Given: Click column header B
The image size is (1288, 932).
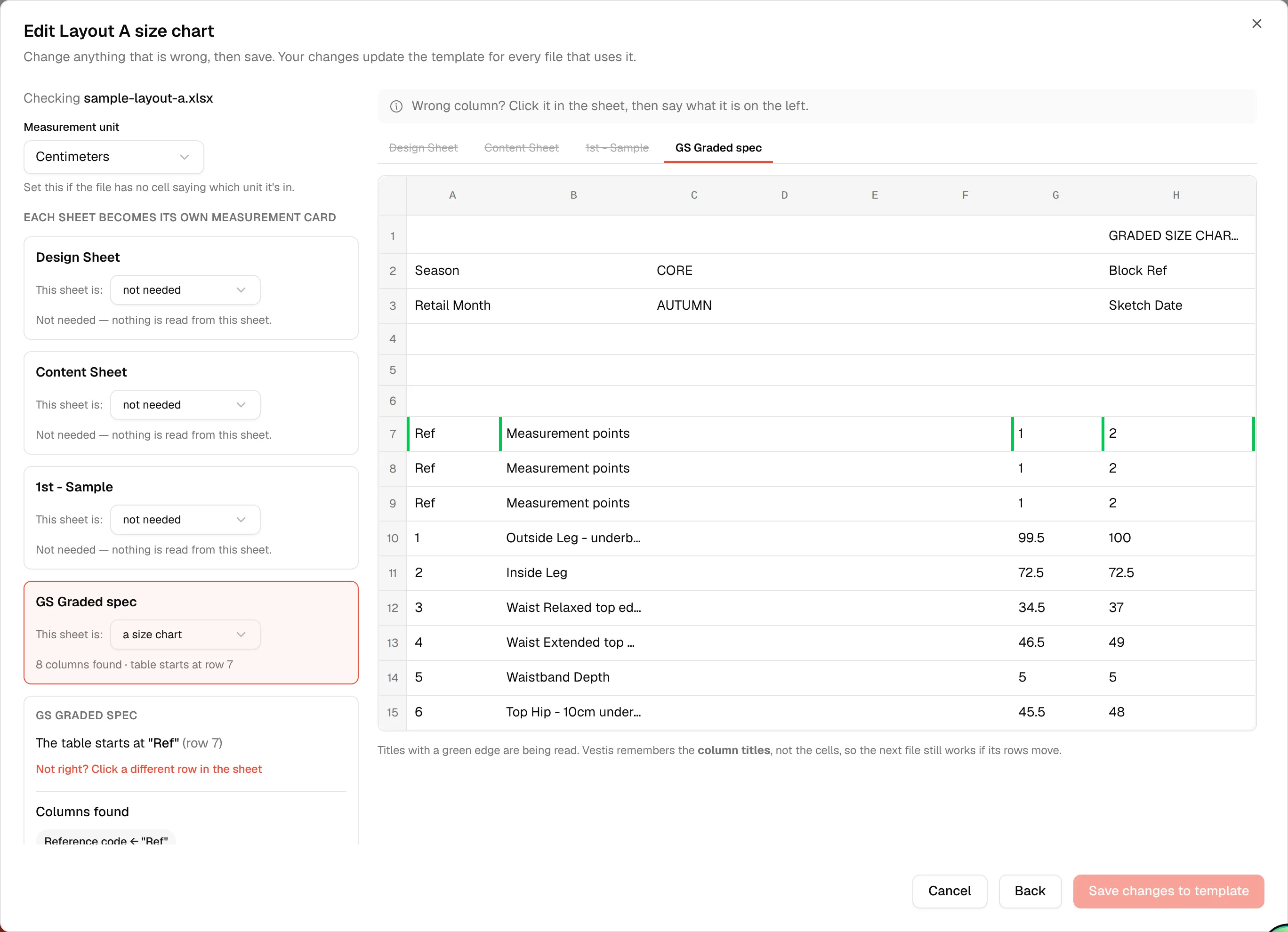Looking at the screenshot, I should click(573, 195).
